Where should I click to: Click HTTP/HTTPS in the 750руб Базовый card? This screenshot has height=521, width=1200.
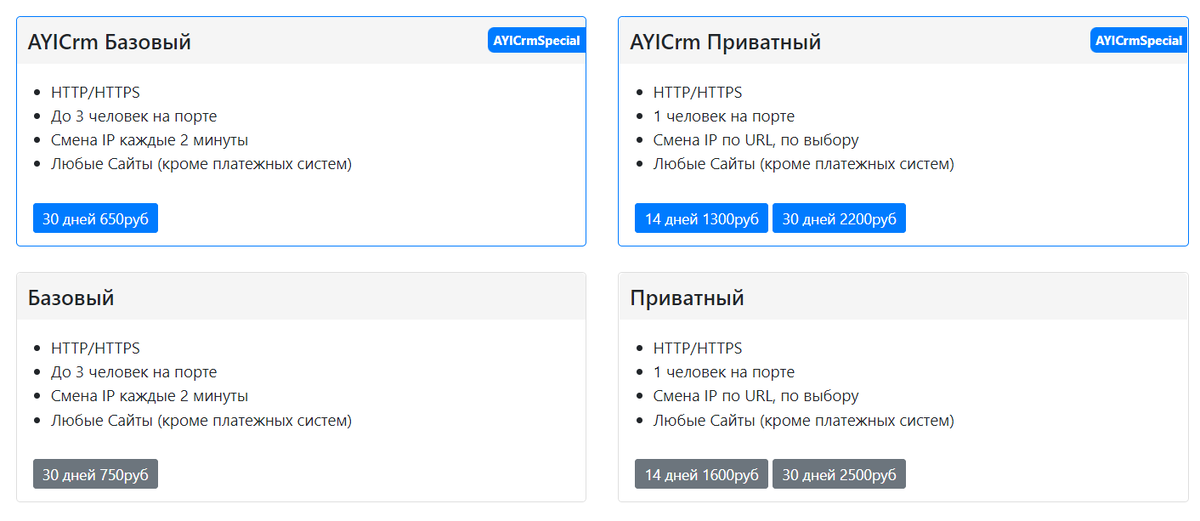pos(95,348)
